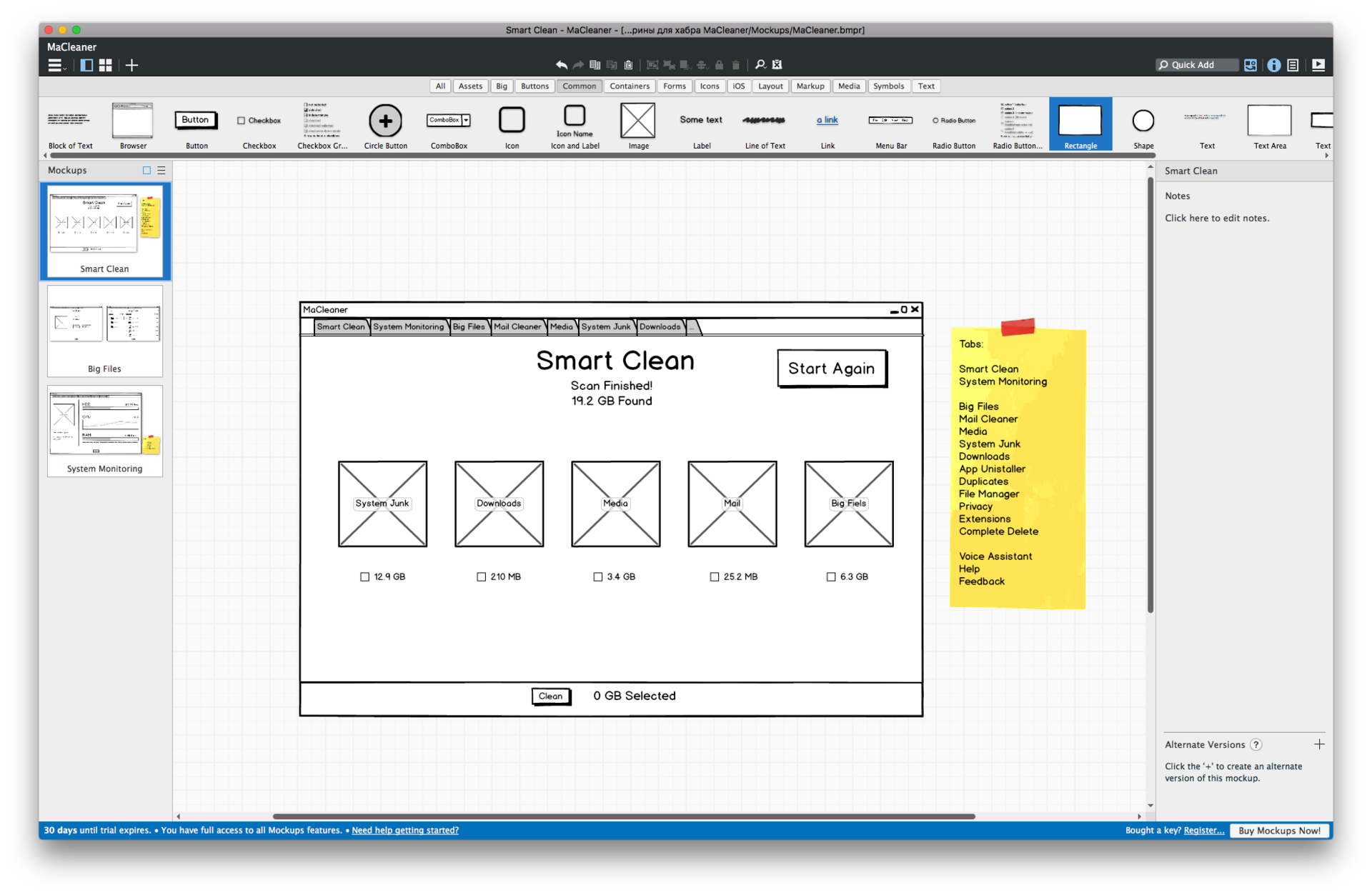
Task: Select the Containers library category tab
Action: click(x=629, y=86)
